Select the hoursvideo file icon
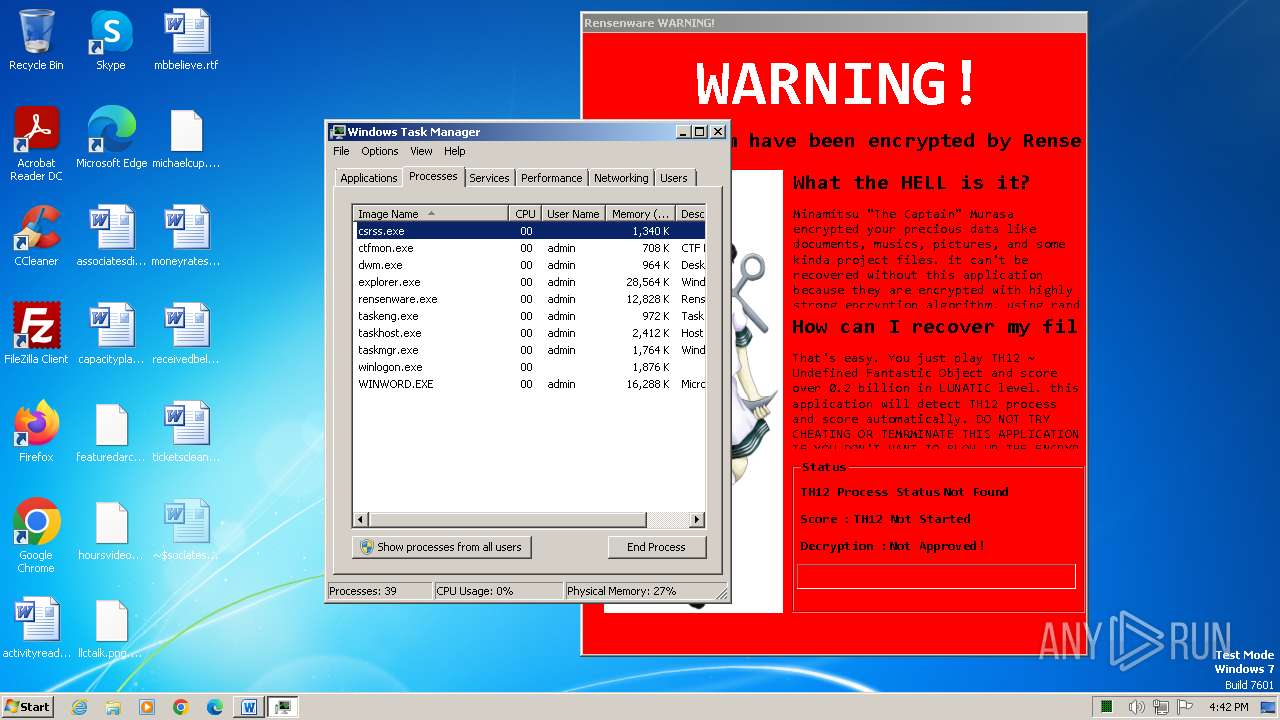The width and height of the screenshot is (1280, 720). (110, 530)
